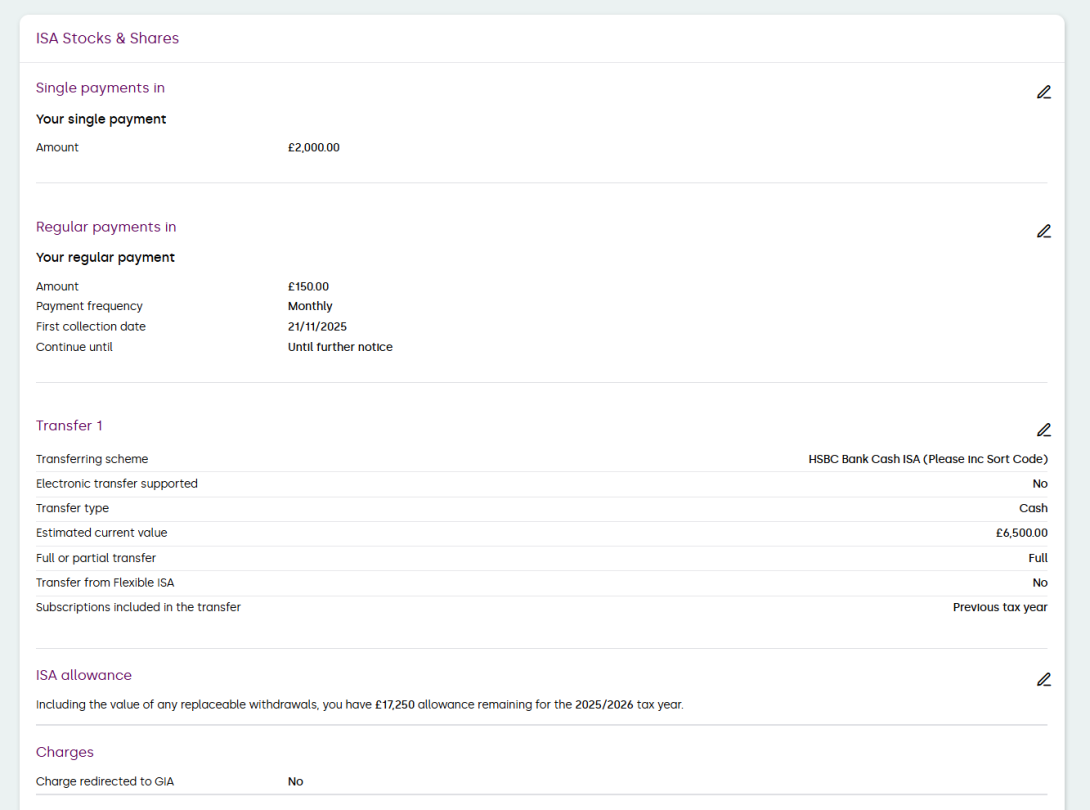Click the £2,000.00 single payment amount
The height and width of the screenshot is (810, 1090).
pyautogui.click(x=313, y=148)
